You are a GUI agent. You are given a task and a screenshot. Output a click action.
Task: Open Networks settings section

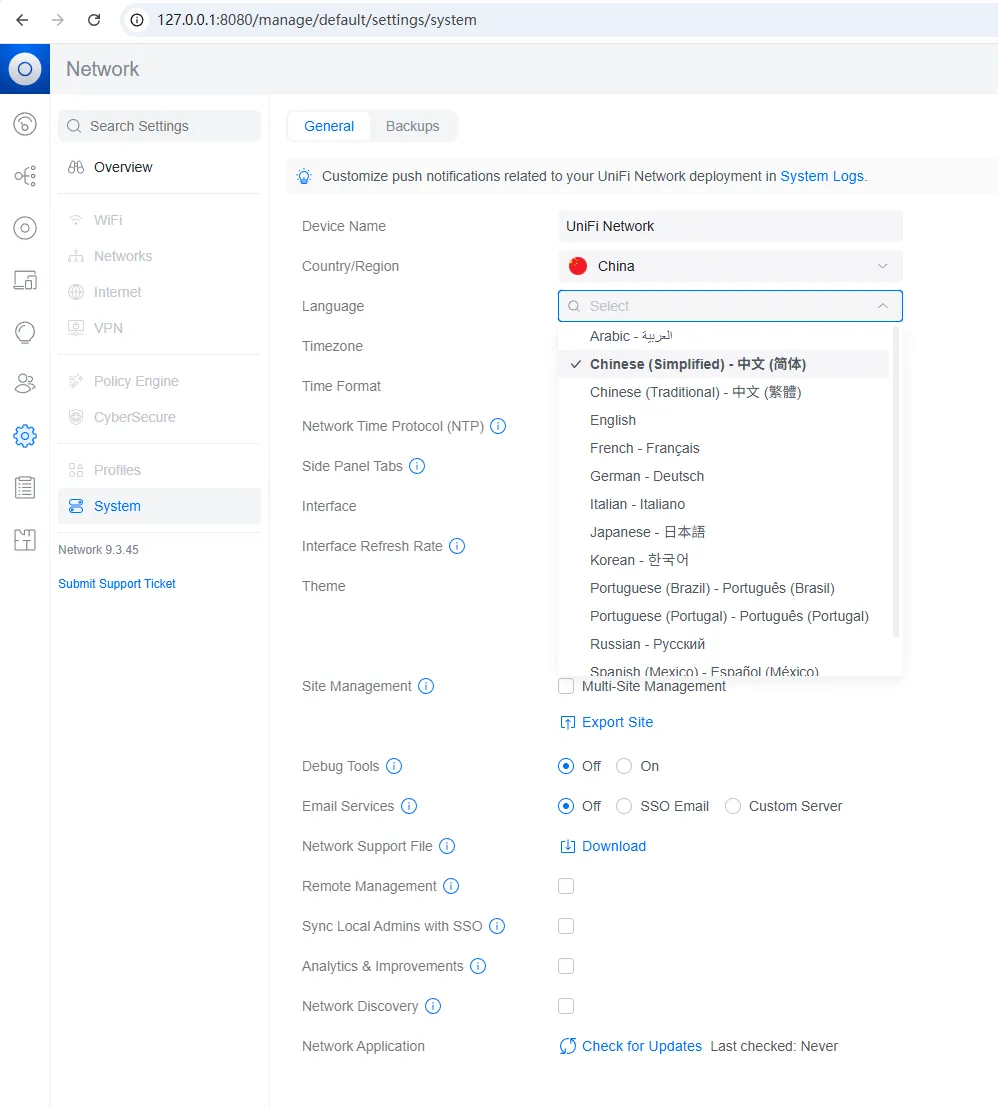click(x=159, y=257)
